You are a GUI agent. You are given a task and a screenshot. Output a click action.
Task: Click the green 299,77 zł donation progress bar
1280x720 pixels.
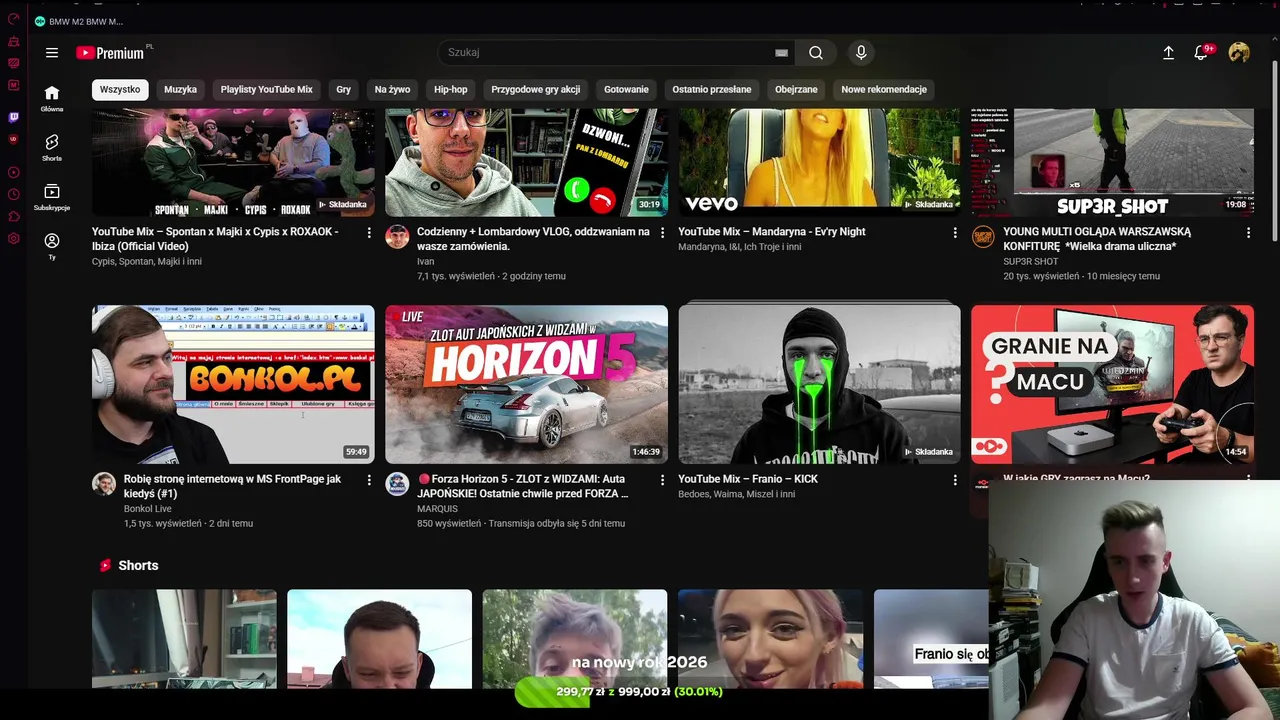(x=618, y=692)
